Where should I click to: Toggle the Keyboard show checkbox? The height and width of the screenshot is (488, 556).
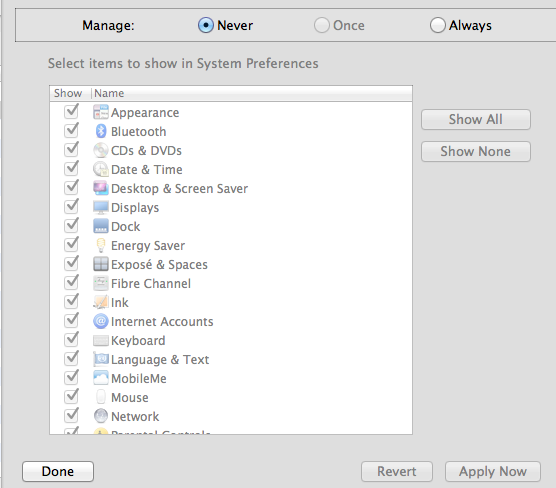tap(71, 339)
